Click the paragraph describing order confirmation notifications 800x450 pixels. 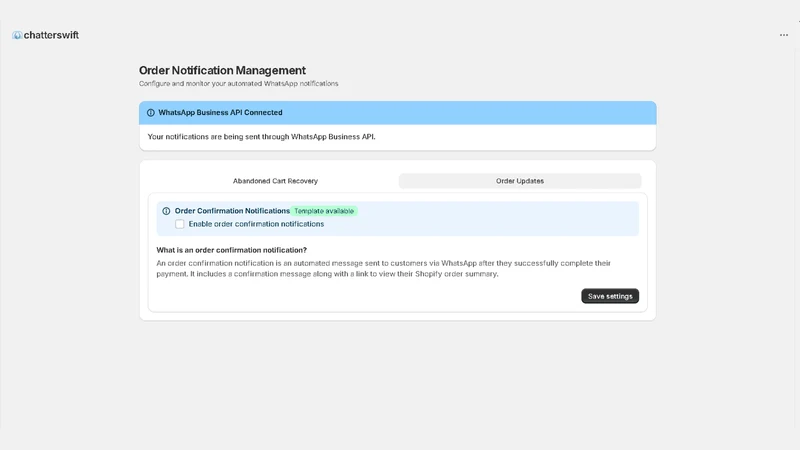tap(383, 268)
